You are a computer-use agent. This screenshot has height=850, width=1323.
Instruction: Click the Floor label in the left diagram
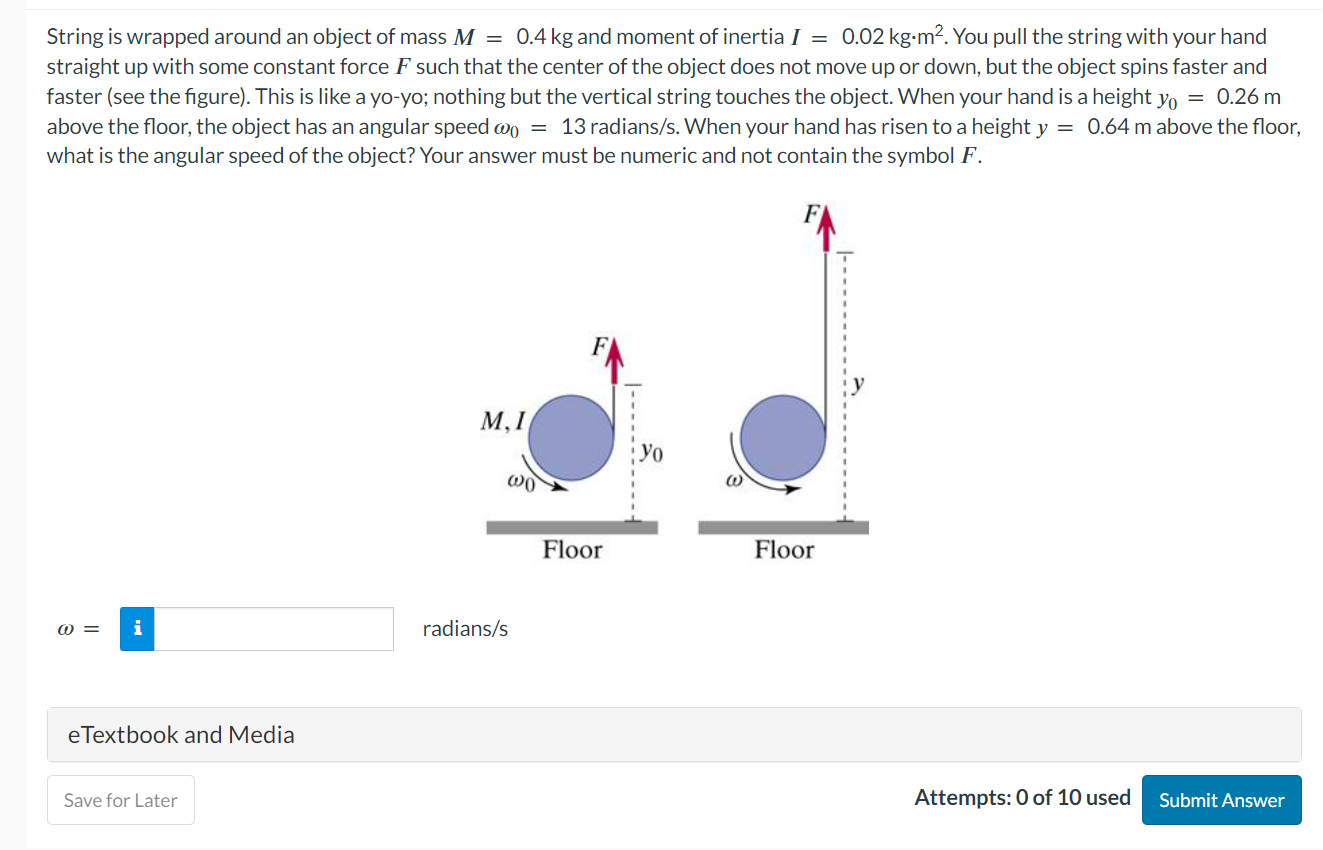pos(572,549)
